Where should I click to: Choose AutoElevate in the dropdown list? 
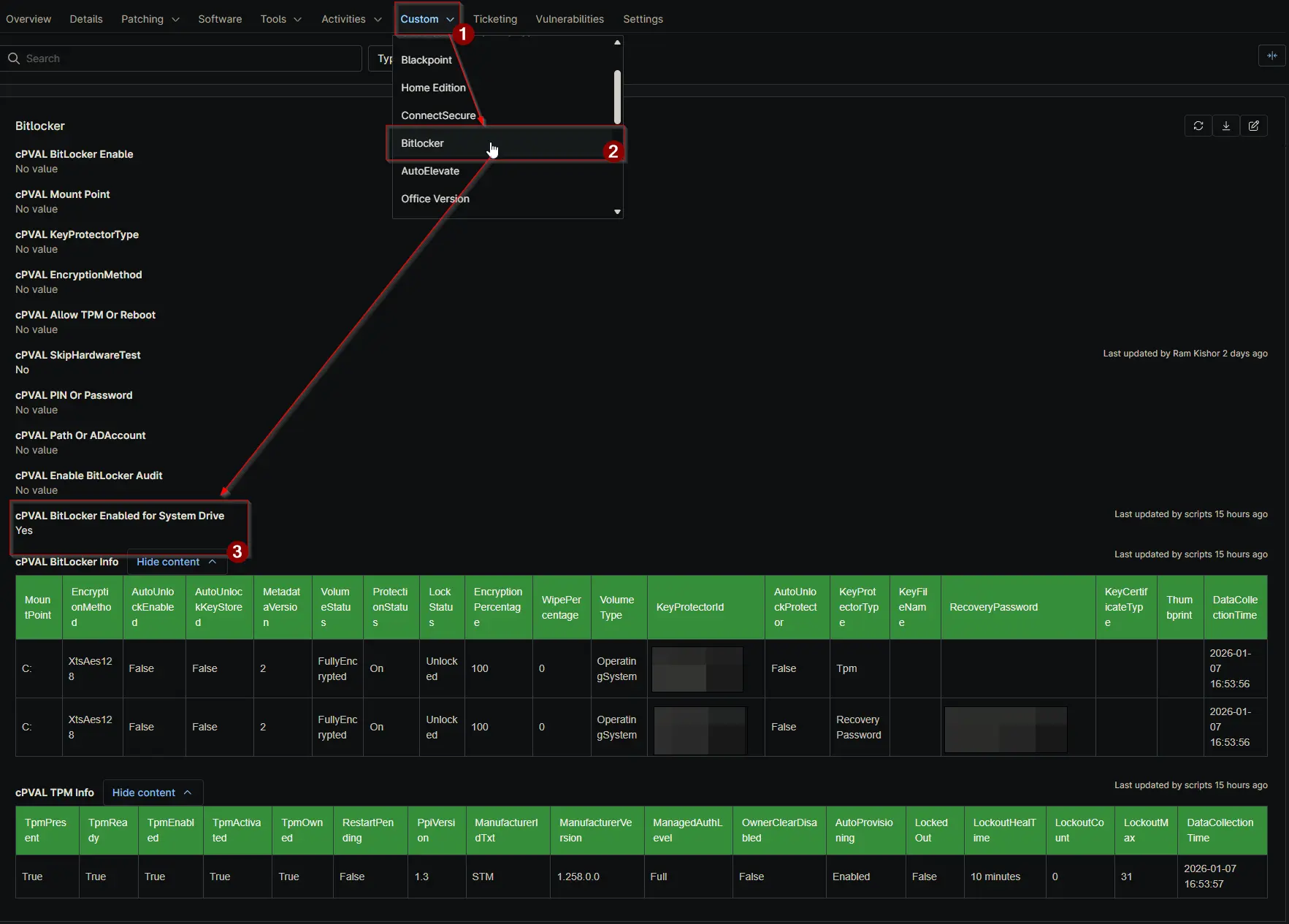coord(430,171)
